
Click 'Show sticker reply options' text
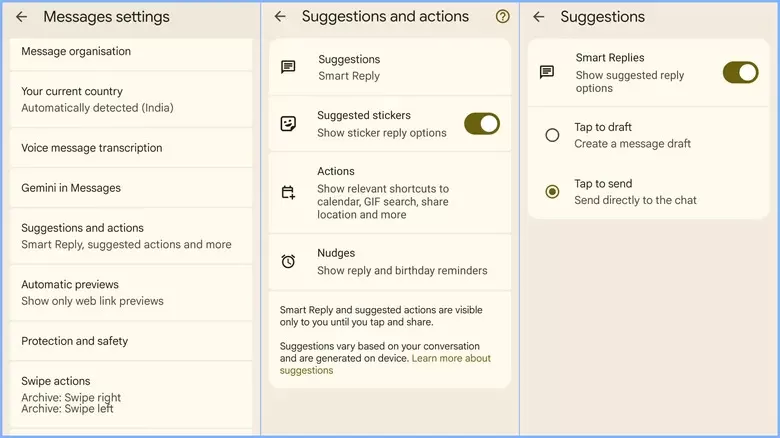pos(382,133)
